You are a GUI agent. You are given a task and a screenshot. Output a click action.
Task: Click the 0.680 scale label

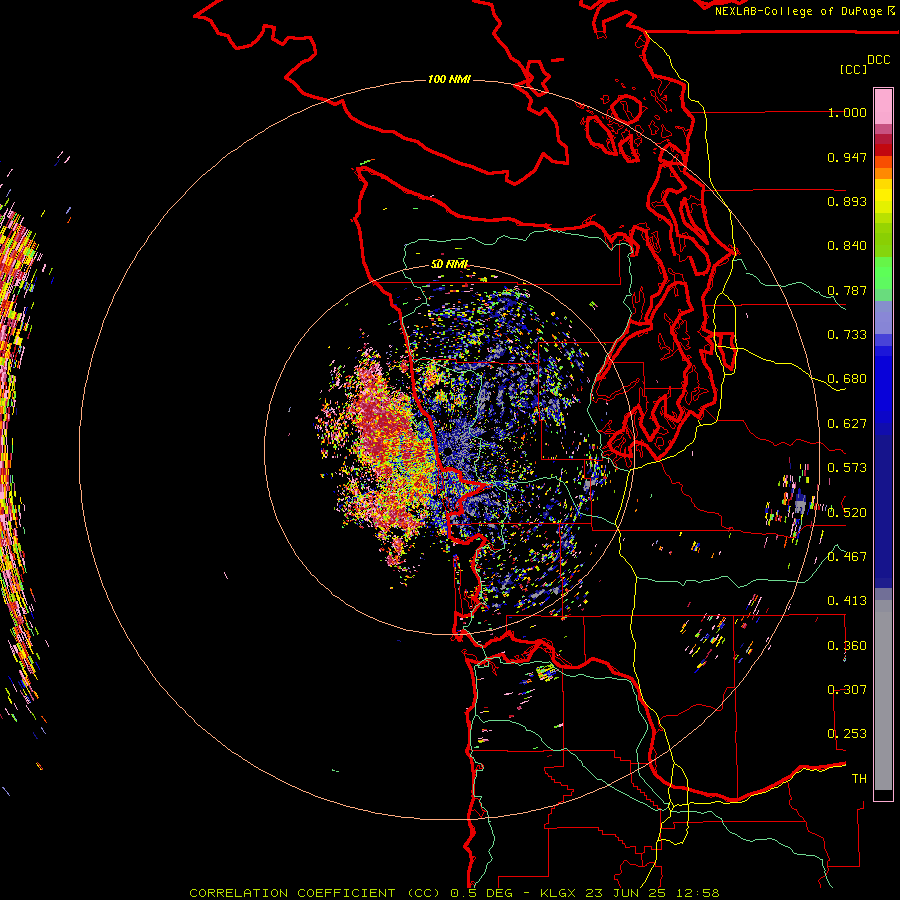click(x=847, y=379)
